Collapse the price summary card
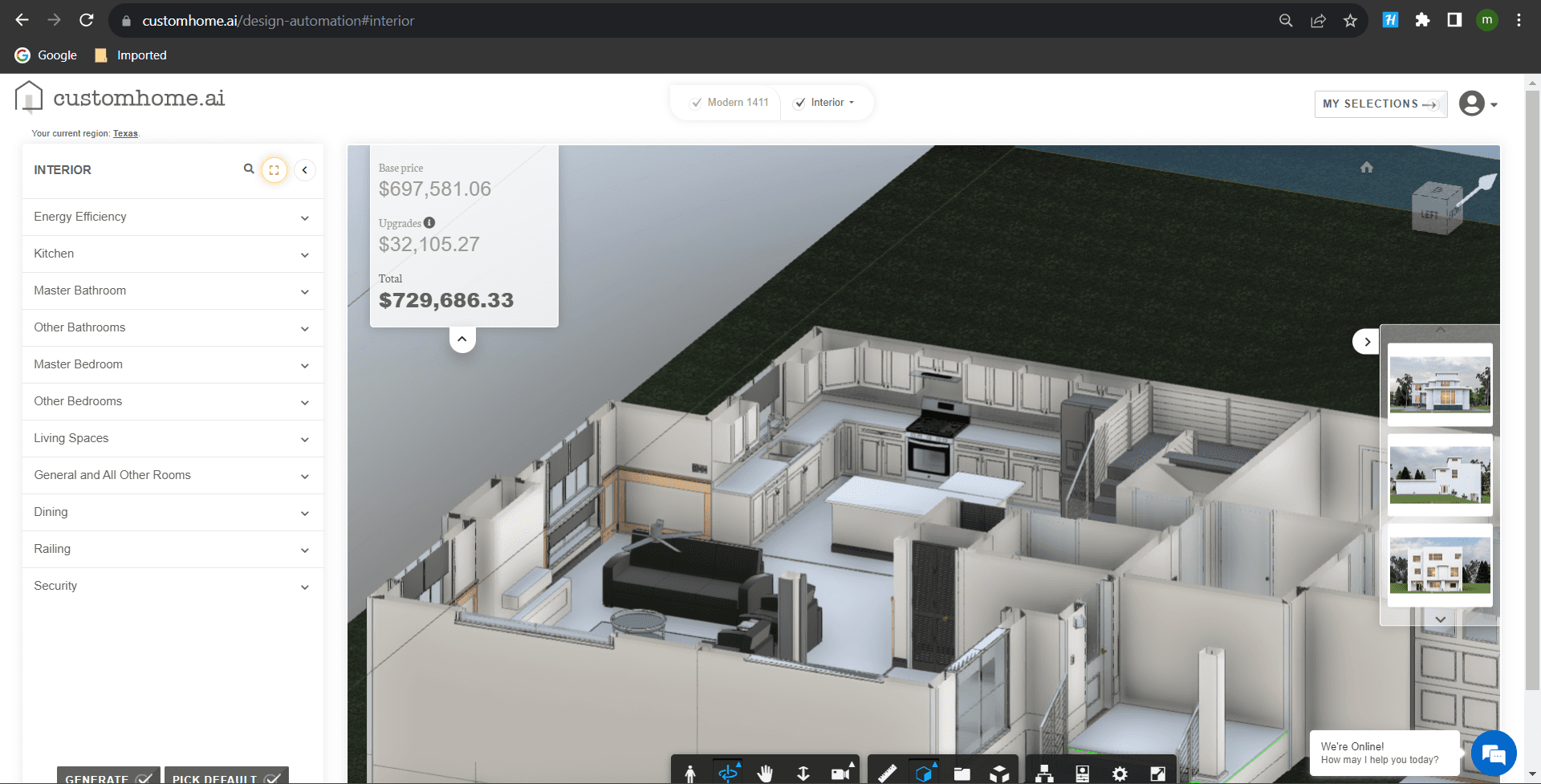This screenshot has height=784, width=1541. (462, 339)
